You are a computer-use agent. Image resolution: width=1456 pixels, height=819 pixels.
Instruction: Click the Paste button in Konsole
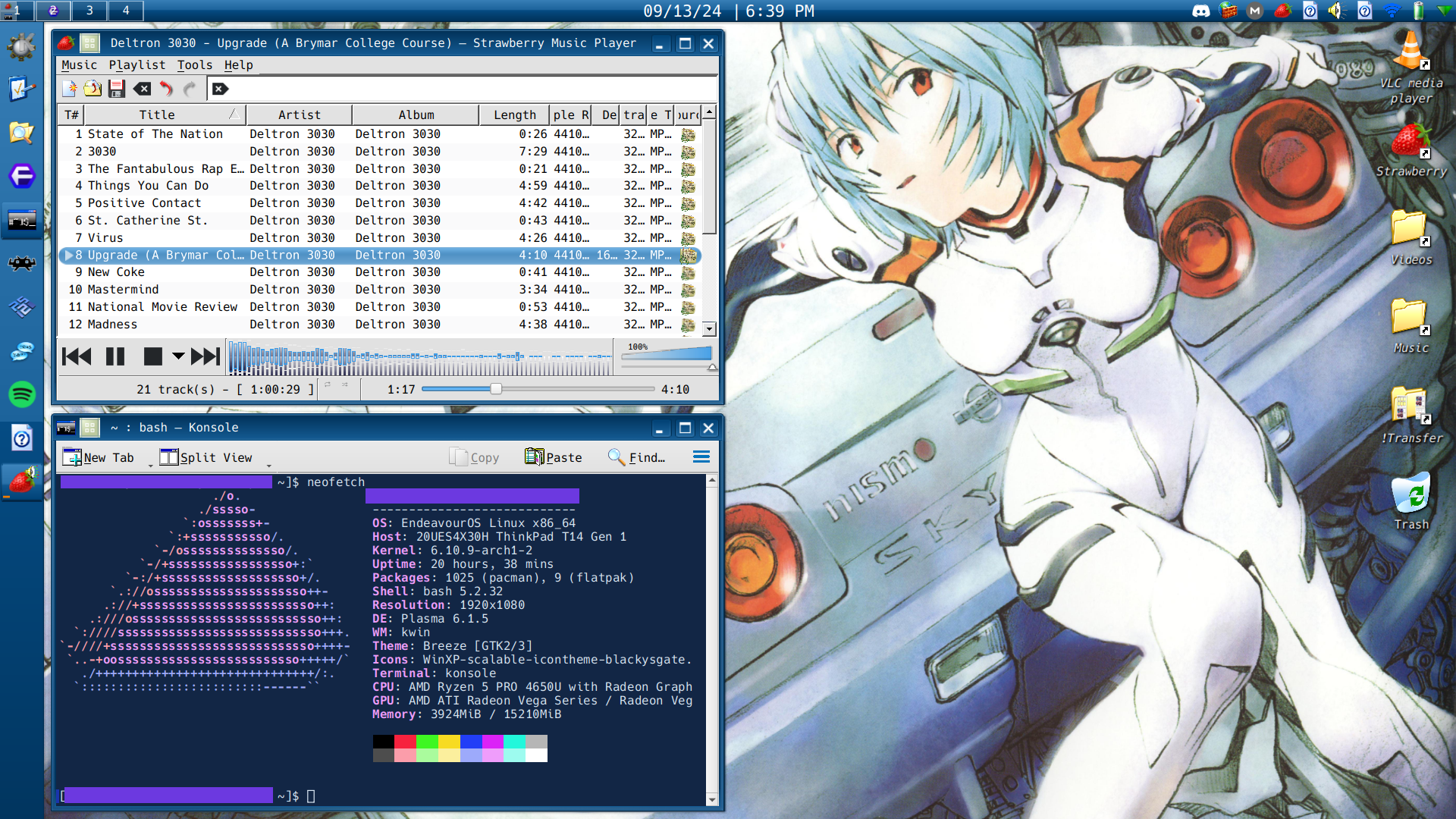pos(554,457)
